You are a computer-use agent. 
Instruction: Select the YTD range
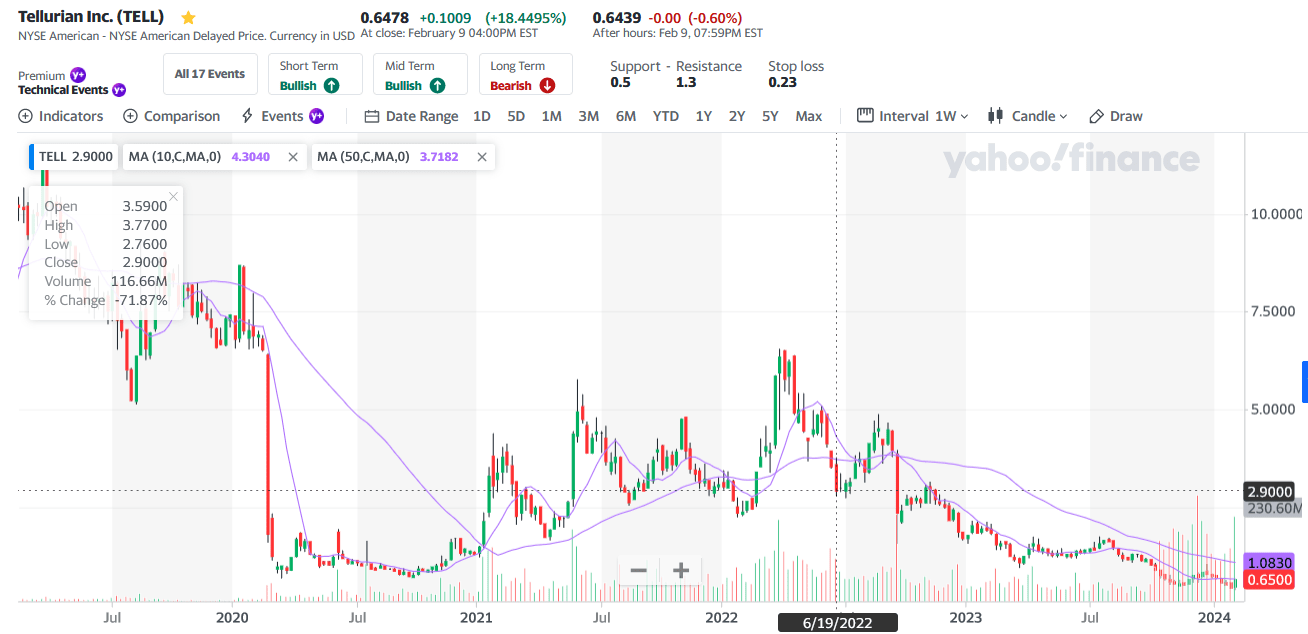tap(666, 116)
